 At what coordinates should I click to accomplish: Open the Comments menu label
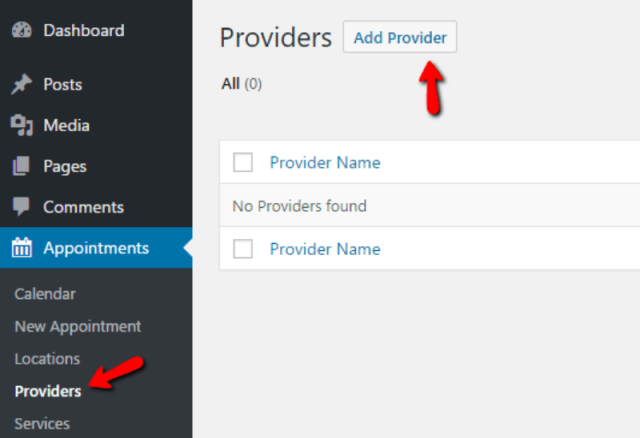83,208
